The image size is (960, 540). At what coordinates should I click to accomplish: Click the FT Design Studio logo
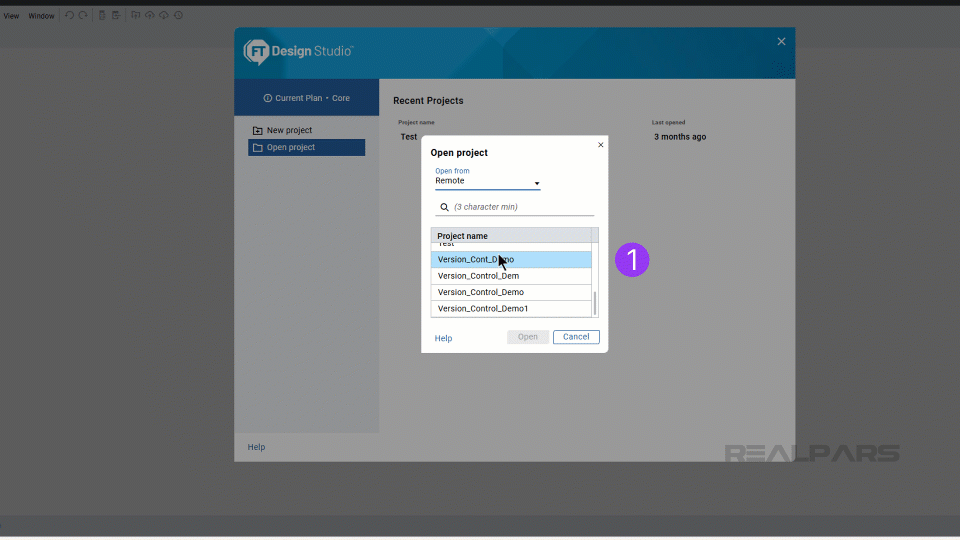[x=298, y=51]
